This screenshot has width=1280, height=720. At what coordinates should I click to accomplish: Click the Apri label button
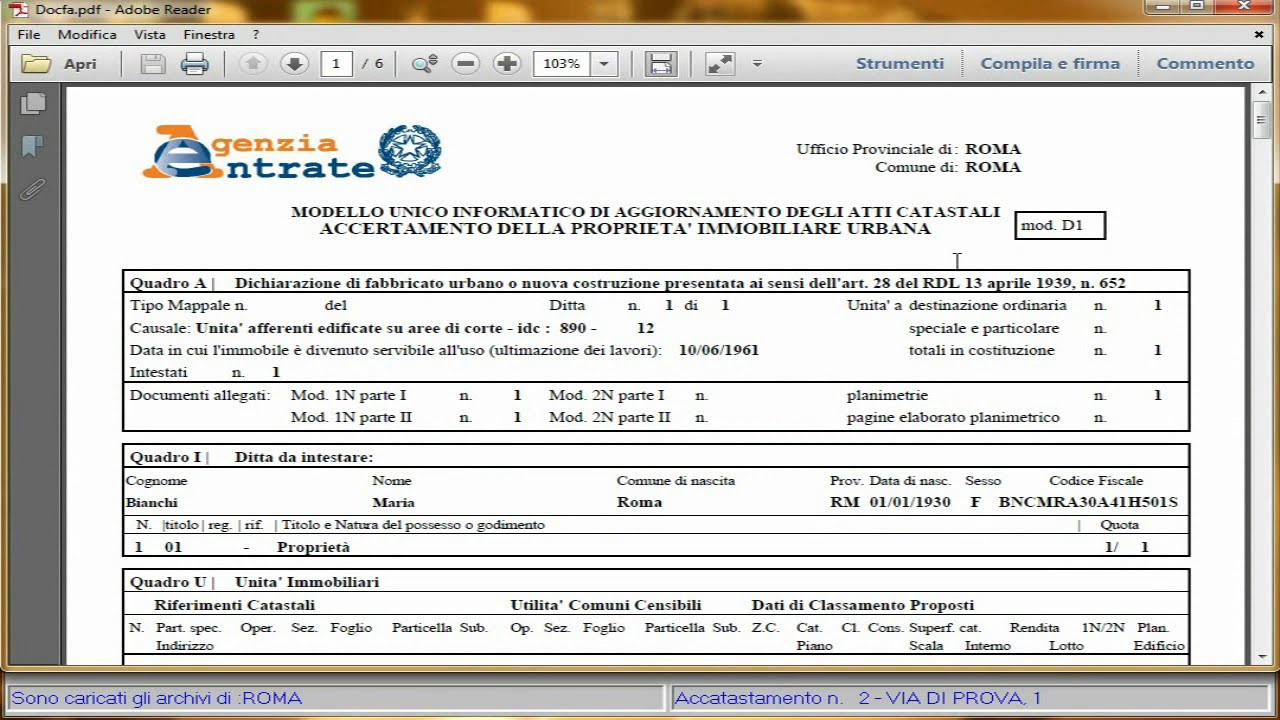point(80,64)
